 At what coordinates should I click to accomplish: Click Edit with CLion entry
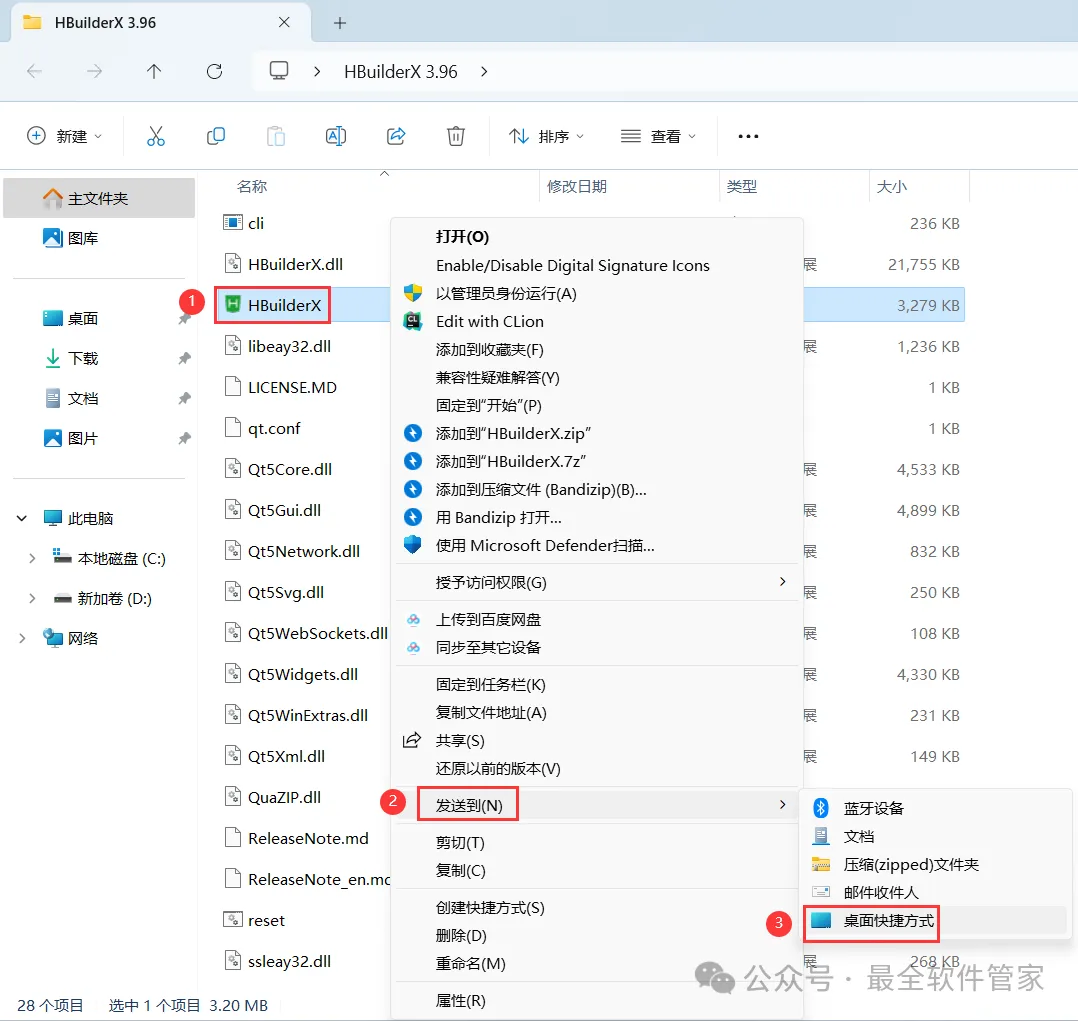[x=490, y=322]
